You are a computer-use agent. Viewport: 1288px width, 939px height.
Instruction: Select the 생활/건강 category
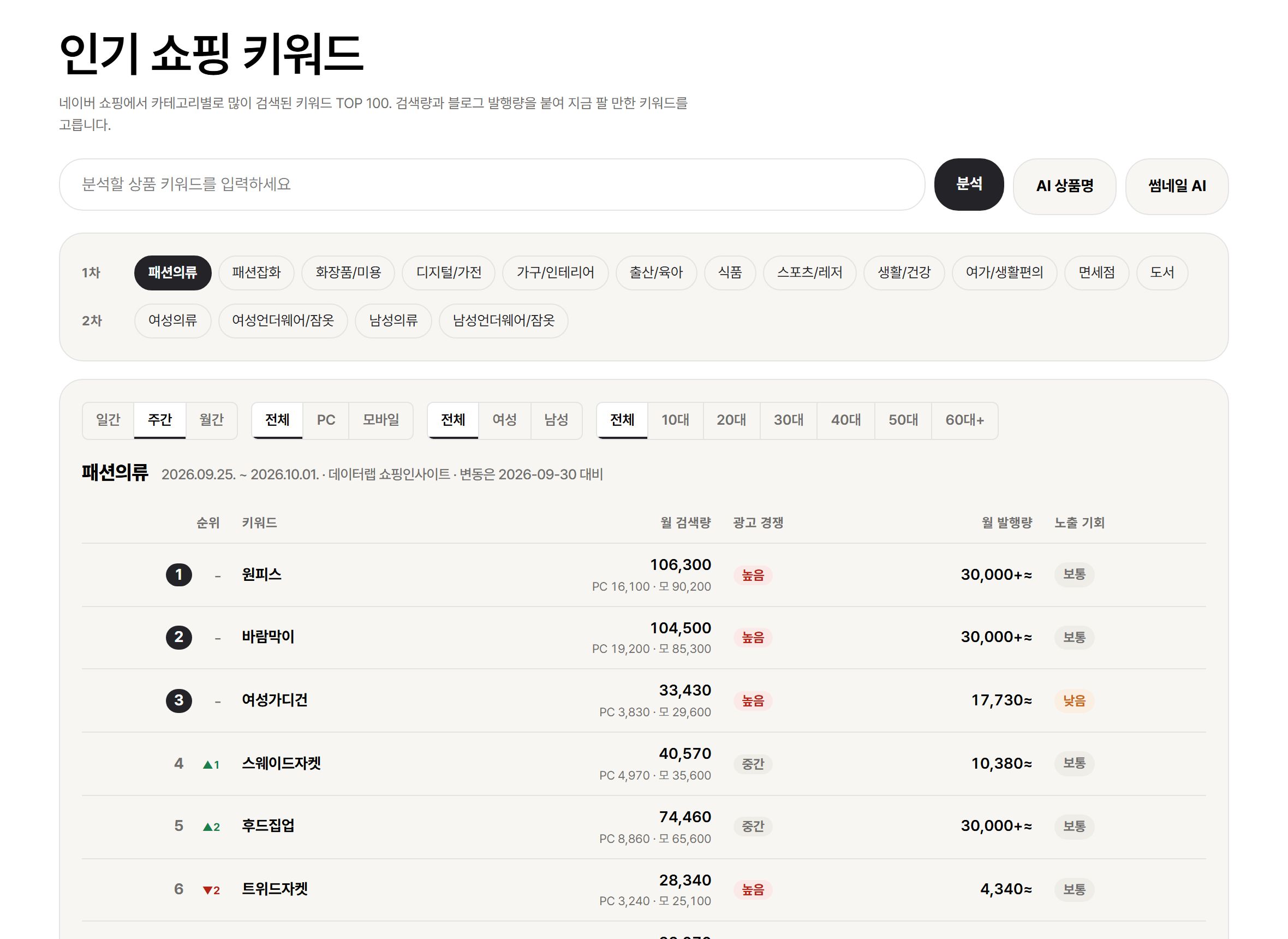click(x=903, y=272)
